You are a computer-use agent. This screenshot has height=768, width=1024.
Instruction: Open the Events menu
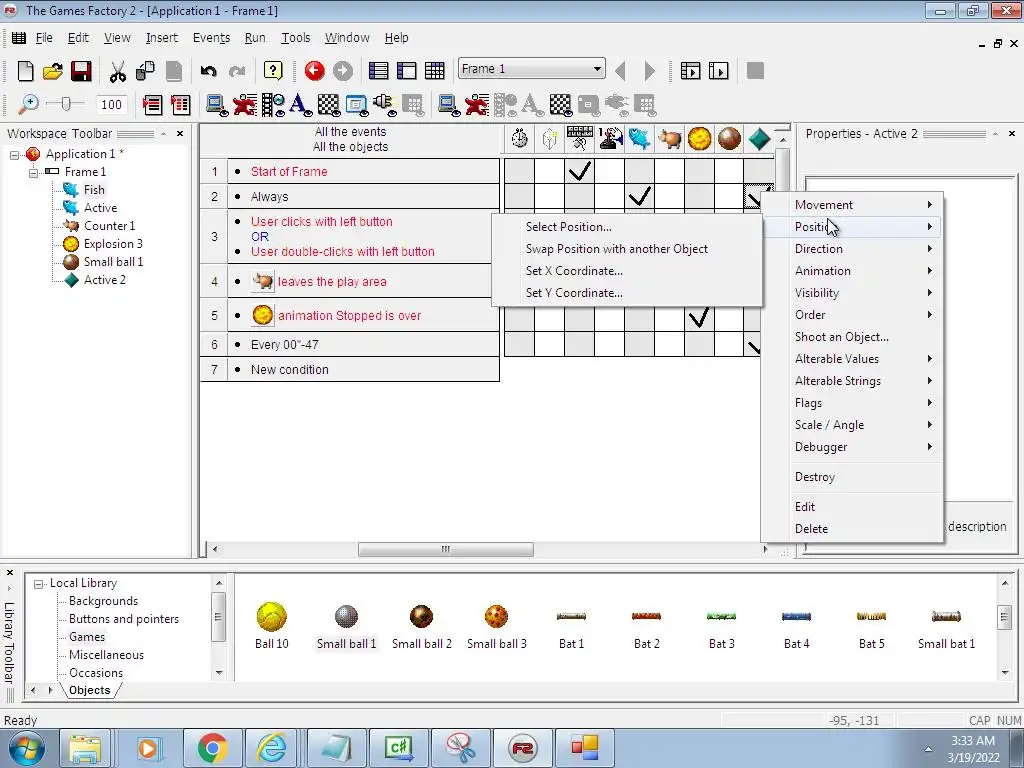[211, 38]
